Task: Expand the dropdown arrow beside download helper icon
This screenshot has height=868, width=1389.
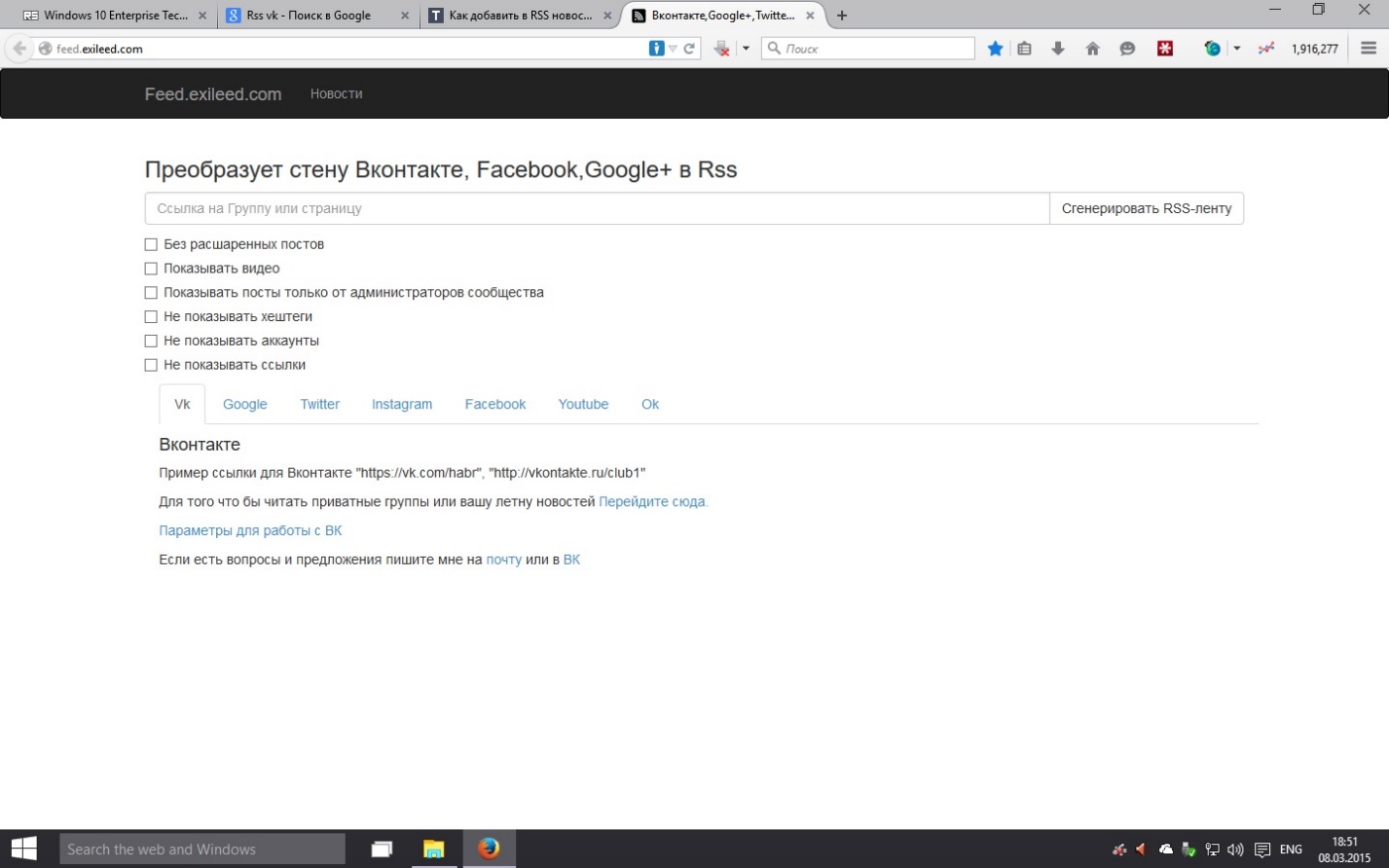Action: (746, 49)
